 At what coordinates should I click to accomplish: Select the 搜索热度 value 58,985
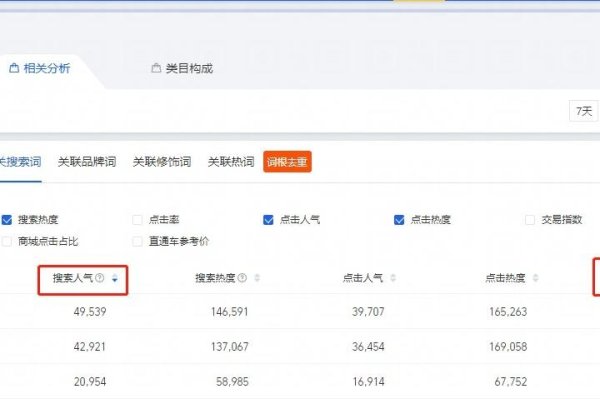[232, 382]
